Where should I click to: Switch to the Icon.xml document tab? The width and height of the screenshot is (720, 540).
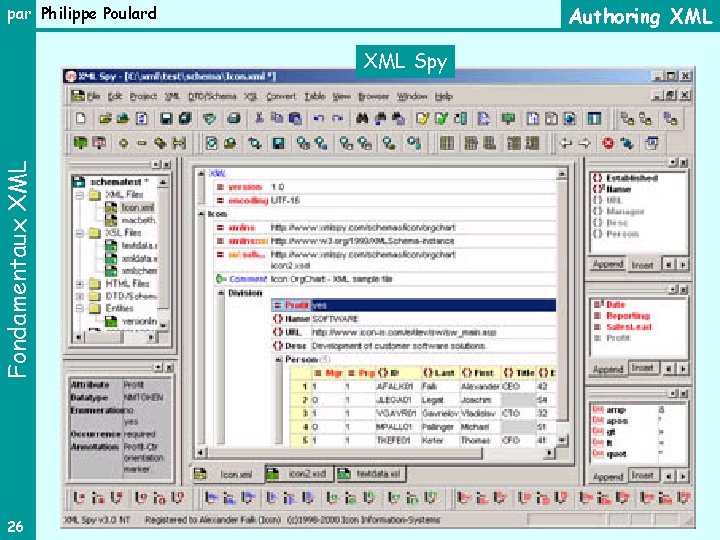[227, 474]
